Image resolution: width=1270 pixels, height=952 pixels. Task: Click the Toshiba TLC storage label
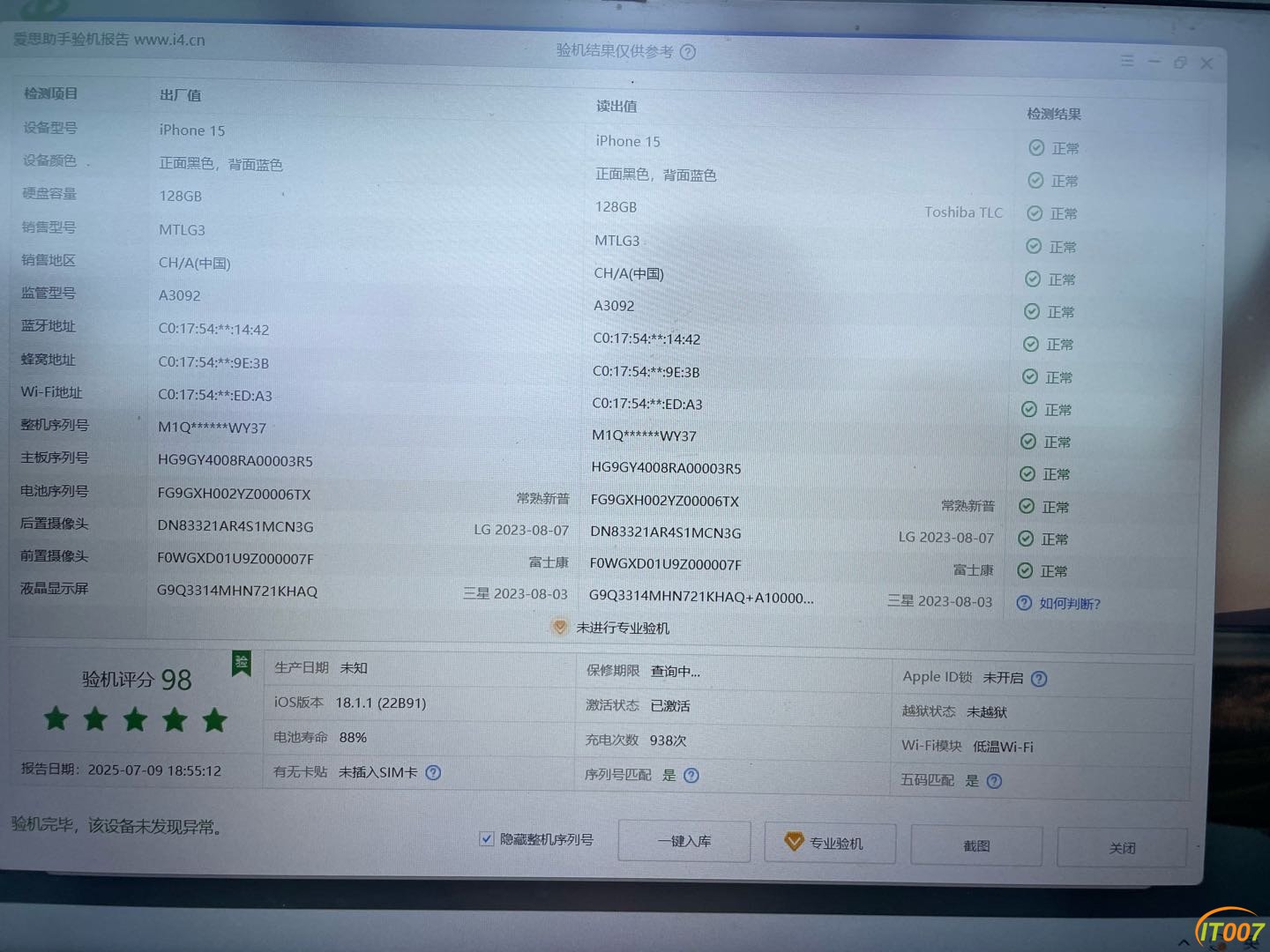pyautogui.click(x=963, y=212)
